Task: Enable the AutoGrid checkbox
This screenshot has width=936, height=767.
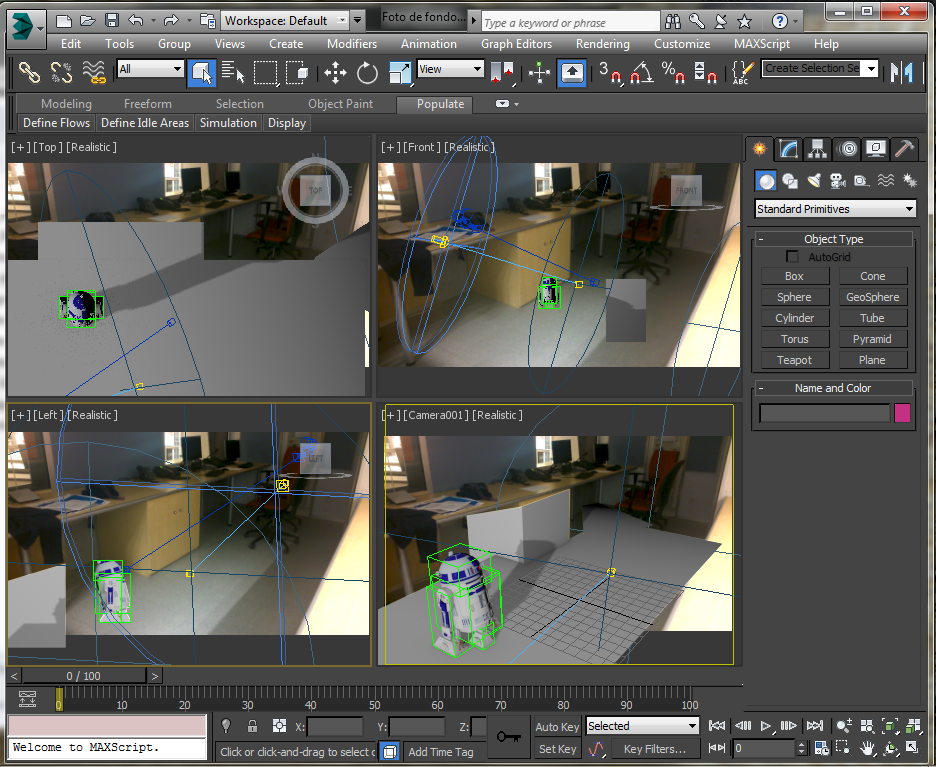Action: [x=792, y=256]
